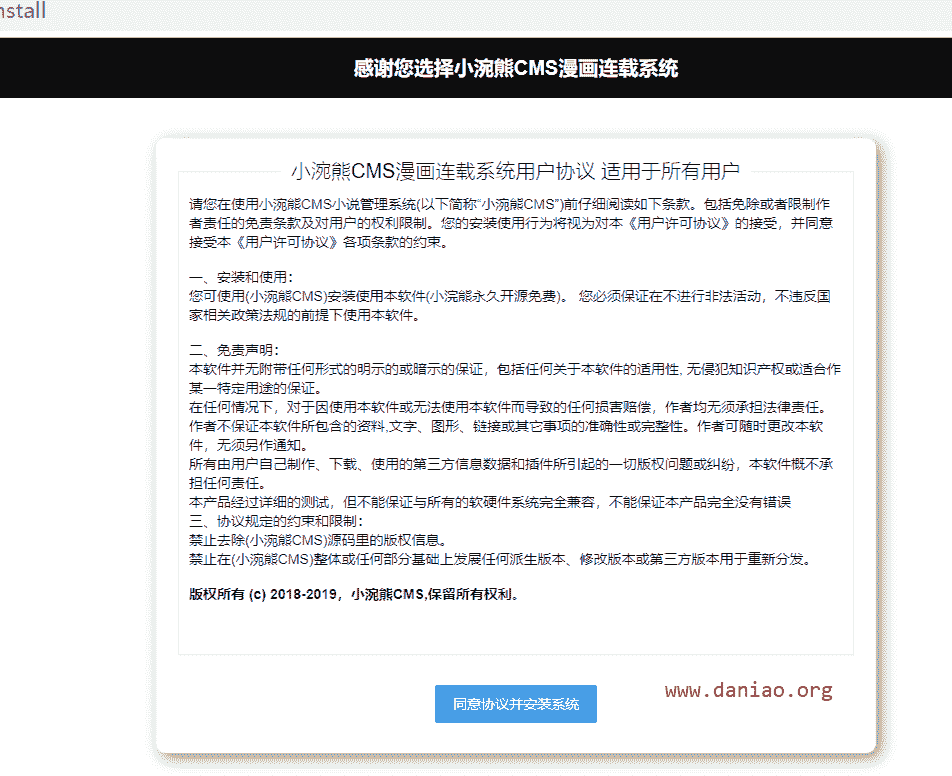Click the line 禁止去除(小浣熊CMS)源码里的版权信息。
This screenshot has width=952, height=776.
click(x=319, y=540)
